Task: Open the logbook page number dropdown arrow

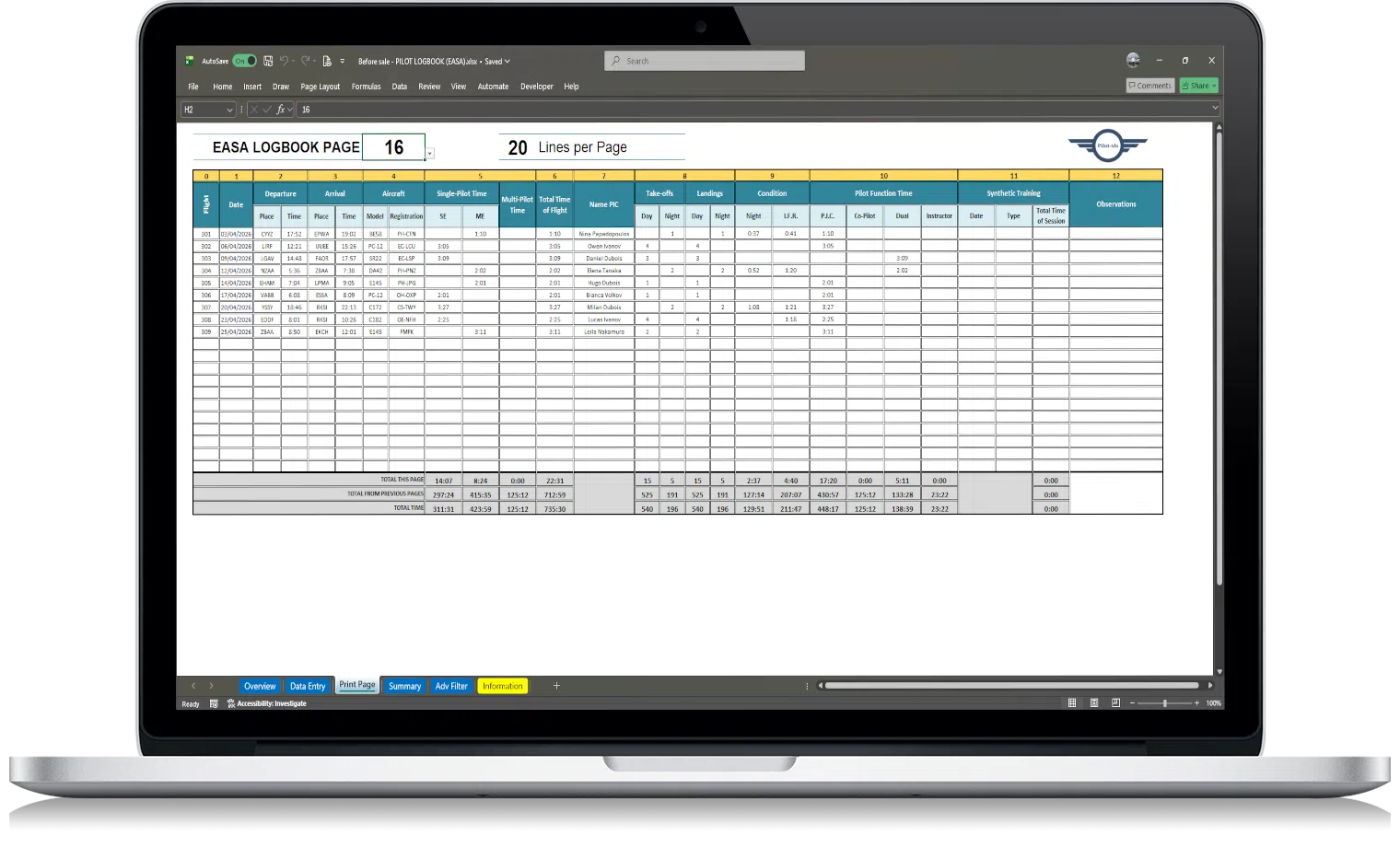Action: pos(429,154)
